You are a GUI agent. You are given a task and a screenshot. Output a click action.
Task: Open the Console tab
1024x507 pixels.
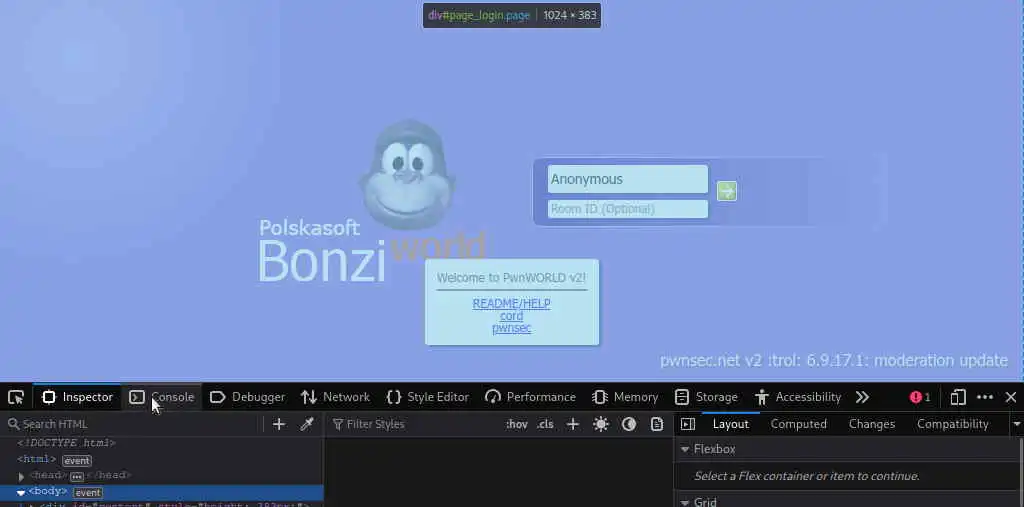(162, 397)
